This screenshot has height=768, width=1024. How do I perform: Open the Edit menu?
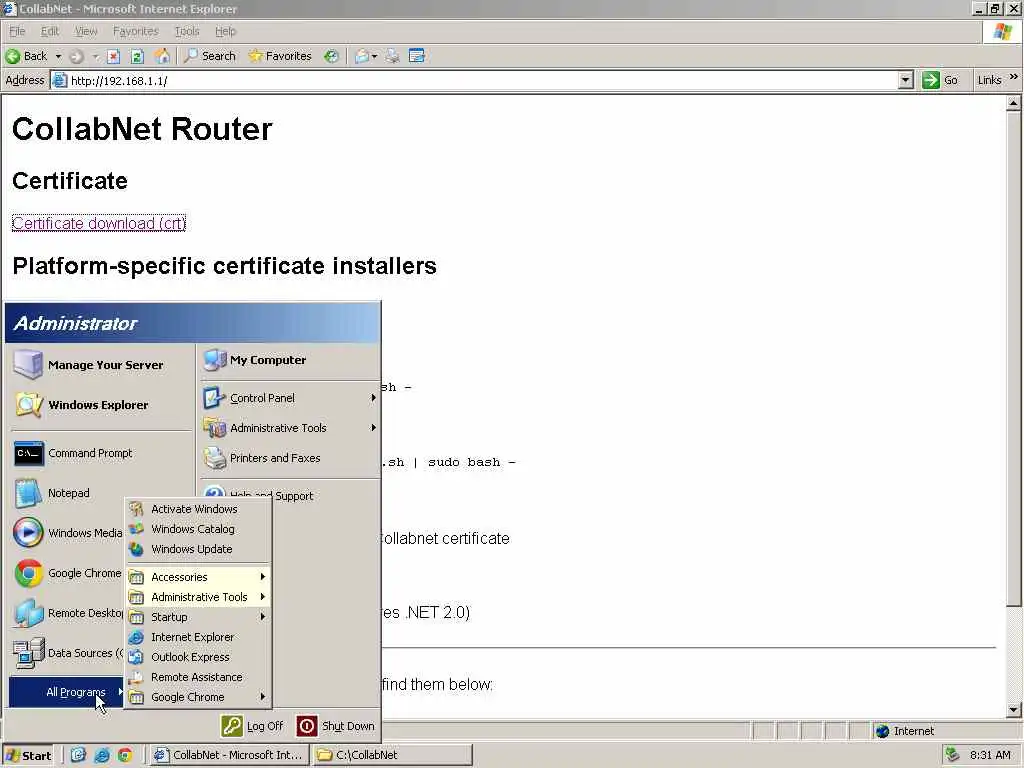coord(50,31)
